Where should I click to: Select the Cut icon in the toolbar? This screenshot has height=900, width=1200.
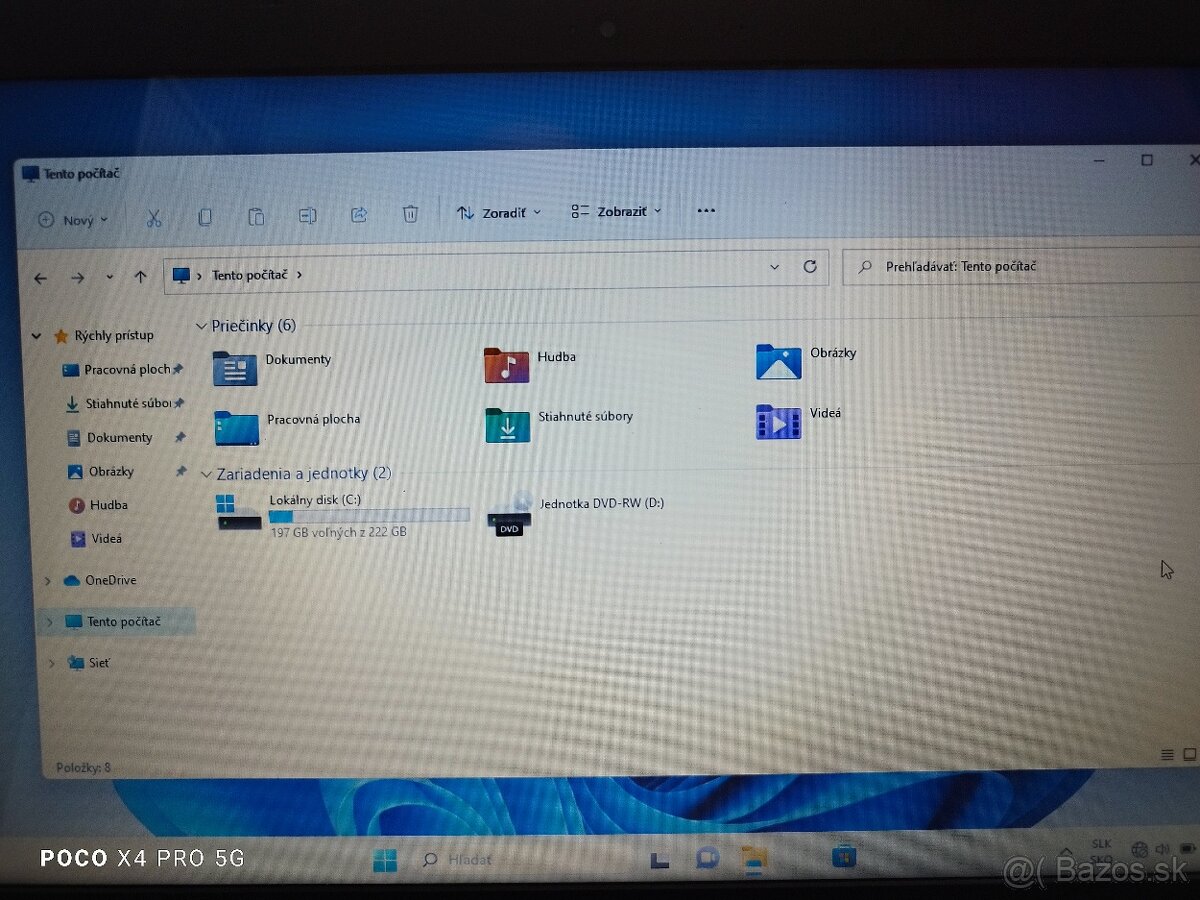153,217
